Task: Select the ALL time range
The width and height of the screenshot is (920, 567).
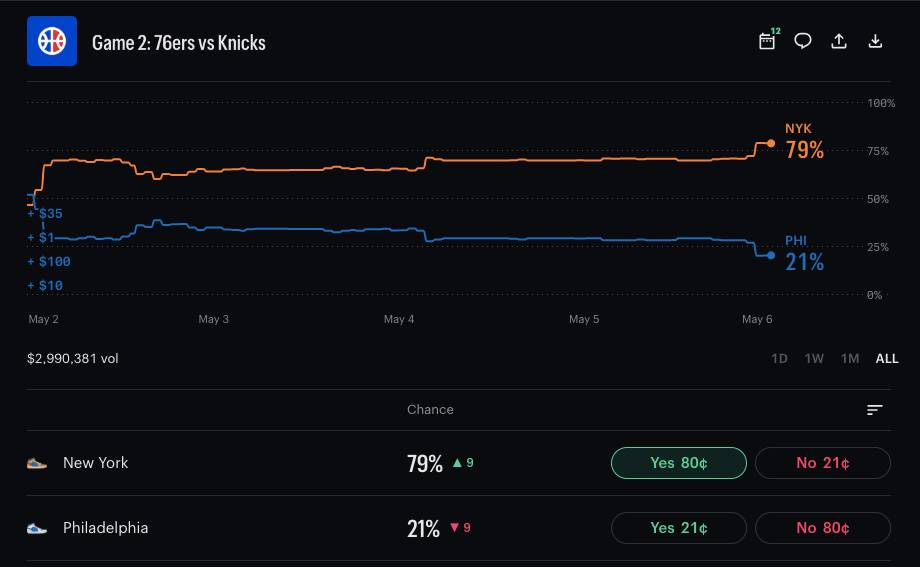Action: [887, 359]
